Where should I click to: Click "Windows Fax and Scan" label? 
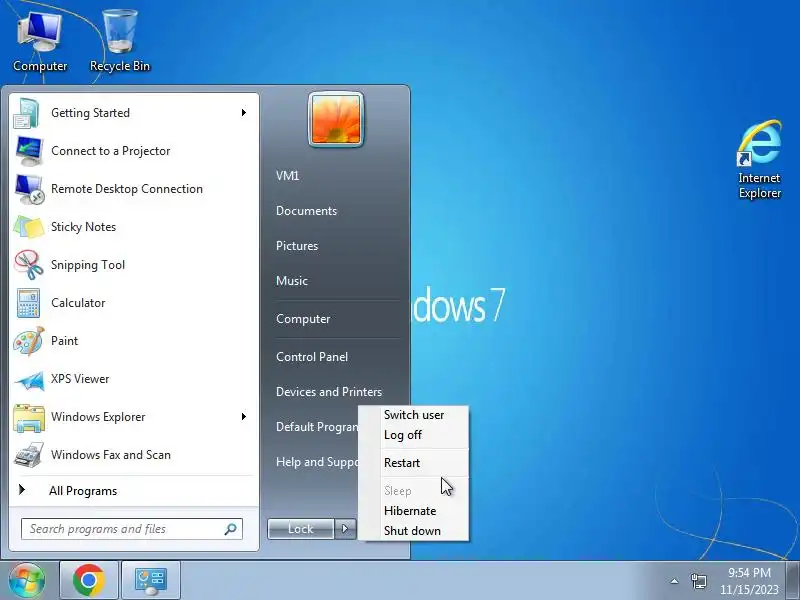coord(111,455)
